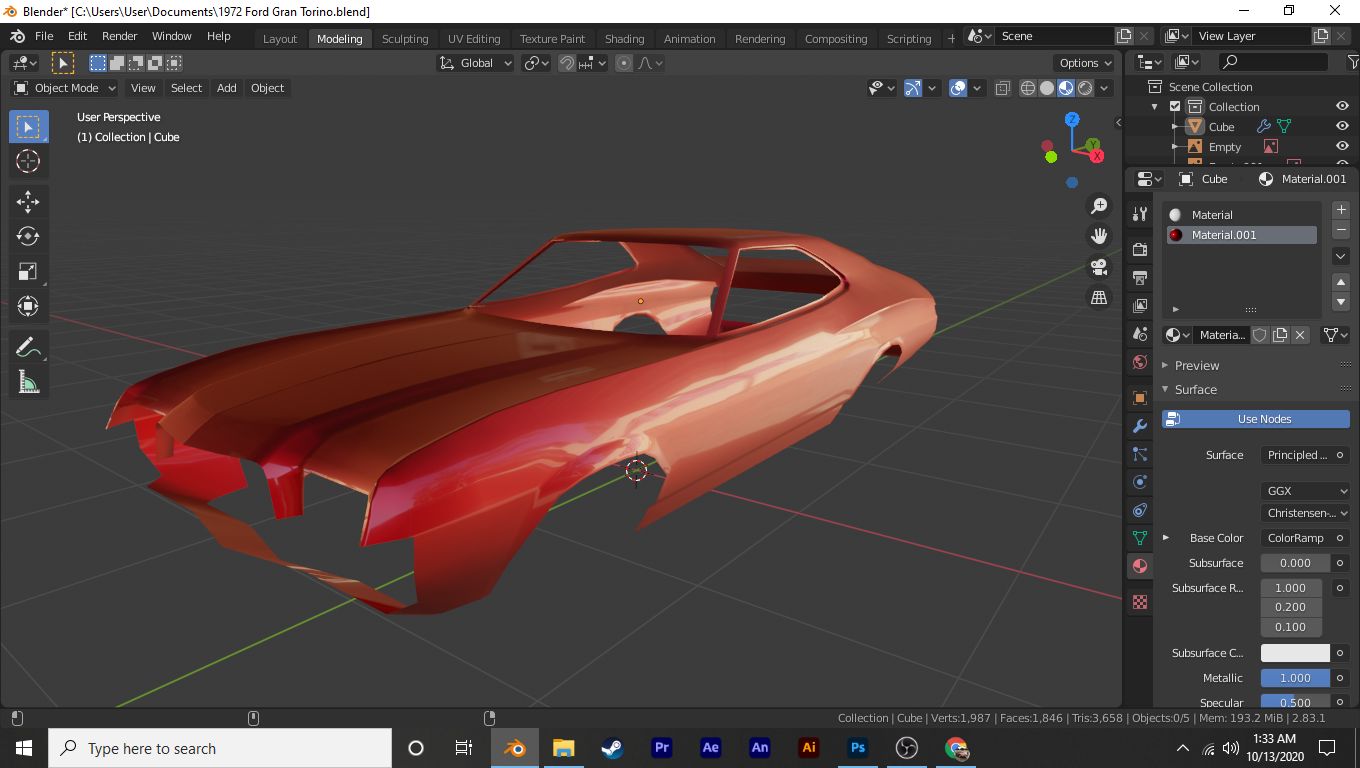Viewport: 1360px width, 768px height.
Task: Switch to Rendered viewport shading
Action: (1085, 88)
